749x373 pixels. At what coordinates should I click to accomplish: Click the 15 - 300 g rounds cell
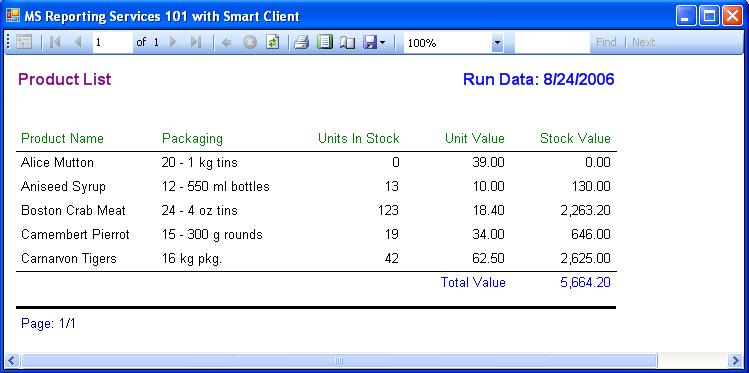(212, 235)
